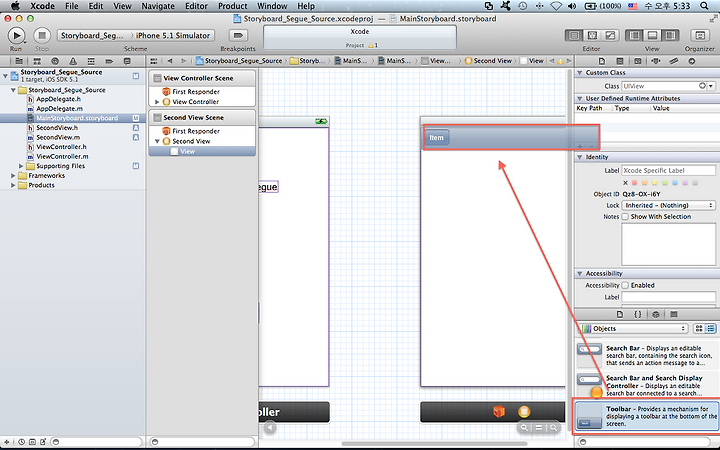Click the Xcode Specific Label field
The width and height of the screenshot is (720, 450).
click(668, 170)
